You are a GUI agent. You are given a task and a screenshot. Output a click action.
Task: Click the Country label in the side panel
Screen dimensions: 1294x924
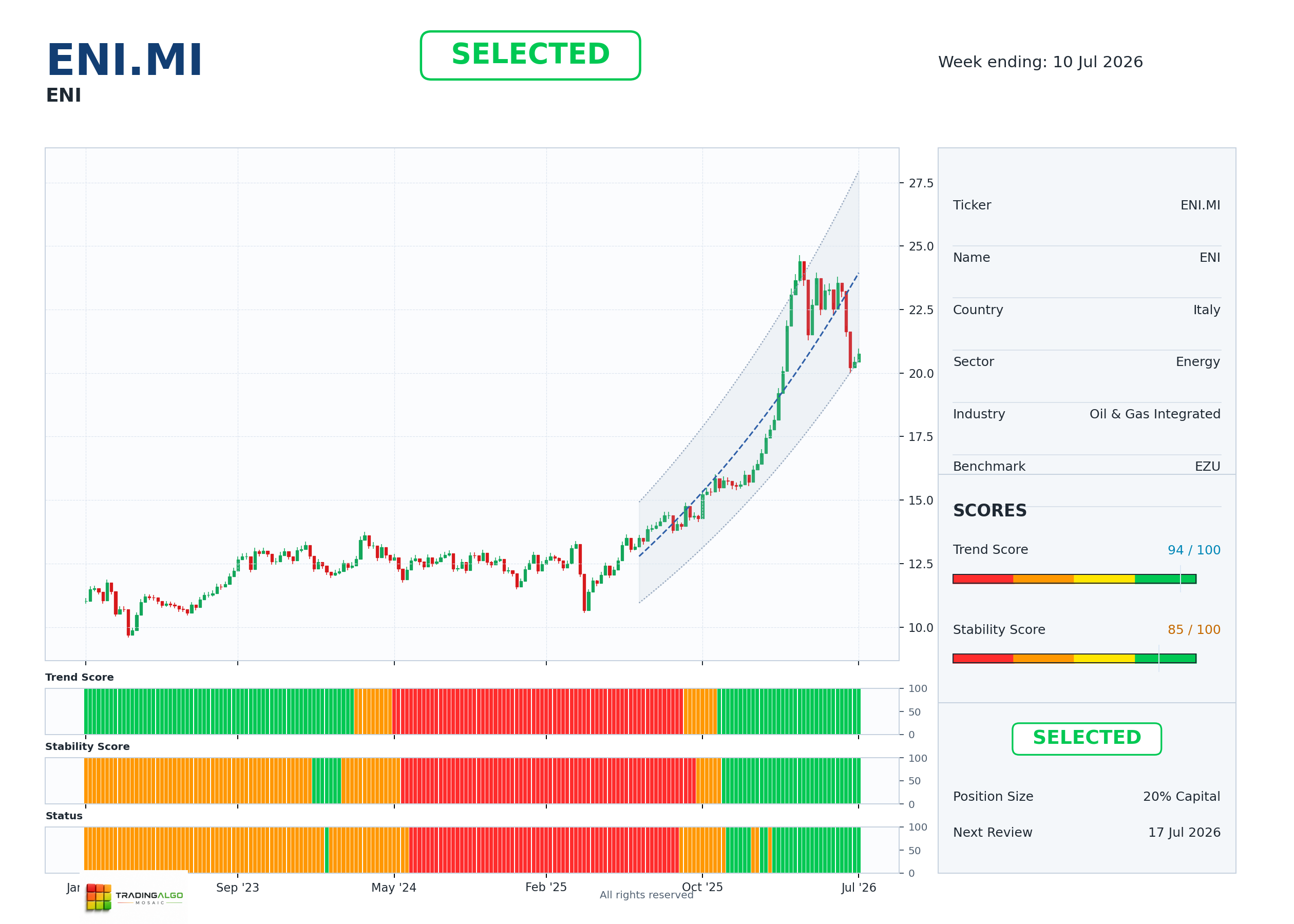pyautogui.click(x=978, y=310)
